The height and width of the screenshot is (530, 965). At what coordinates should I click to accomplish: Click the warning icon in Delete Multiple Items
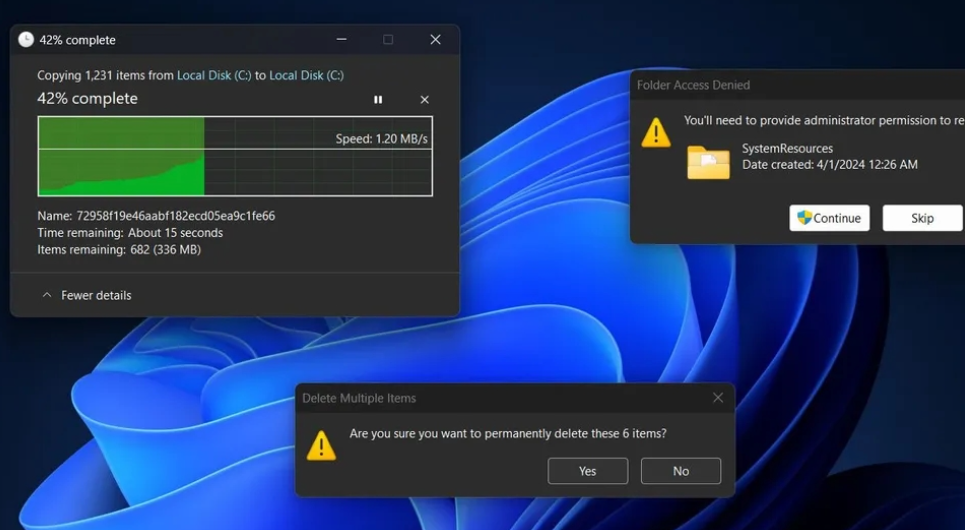point(321,446)
